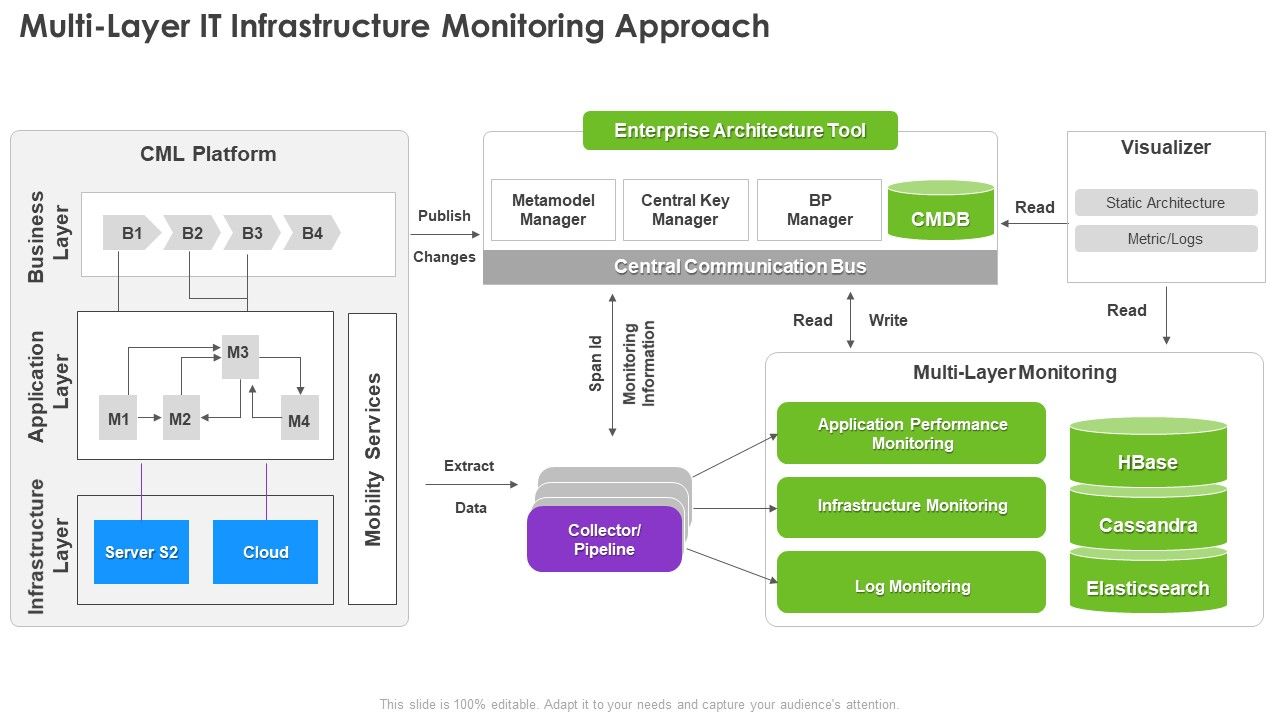Click the slide title text
This screenshot has height=720, width=1280.
[x=395, y=27]
